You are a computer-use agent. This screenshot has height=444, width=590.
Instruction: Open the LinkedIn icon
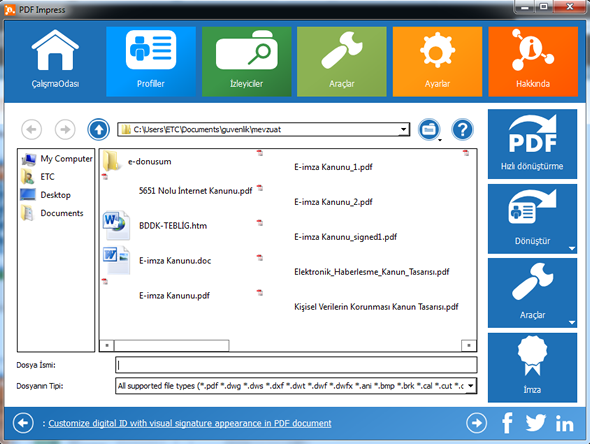tap(564, 423)
